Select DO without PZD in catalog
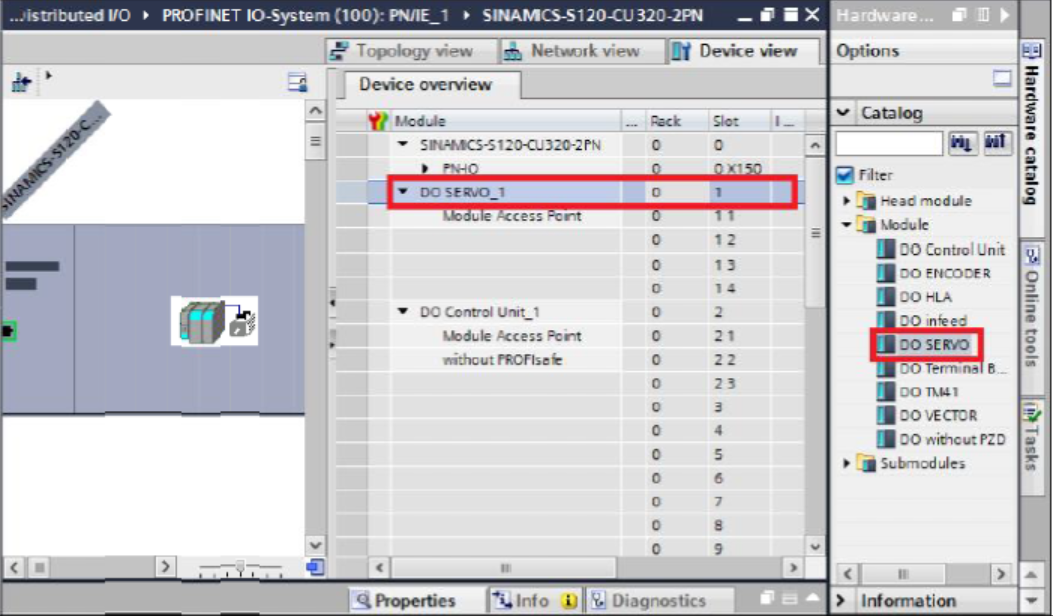Screen dimensions: 1053x616 (952, 439)
